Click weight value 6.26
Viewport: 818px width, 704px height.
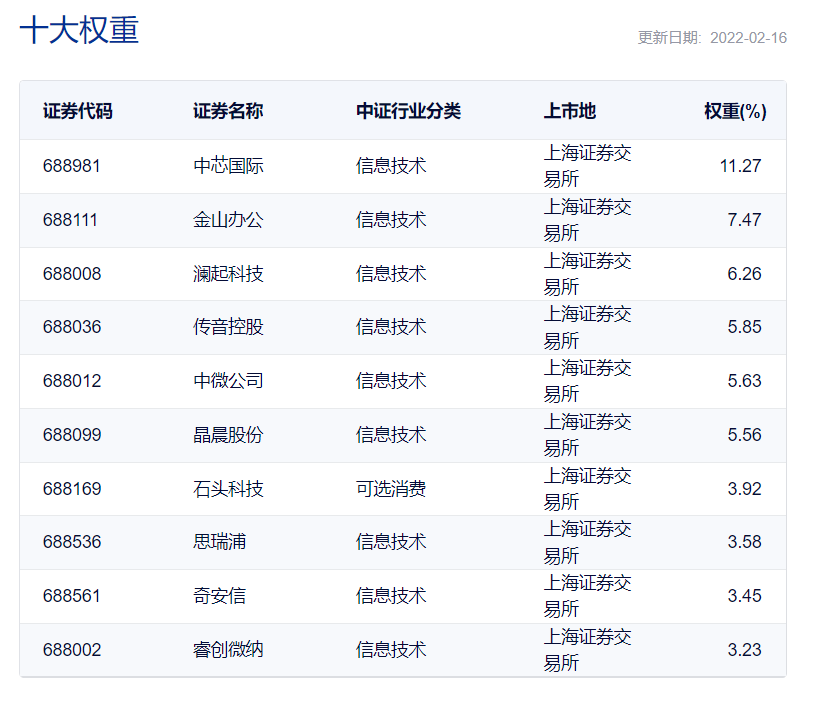(744, 274)
